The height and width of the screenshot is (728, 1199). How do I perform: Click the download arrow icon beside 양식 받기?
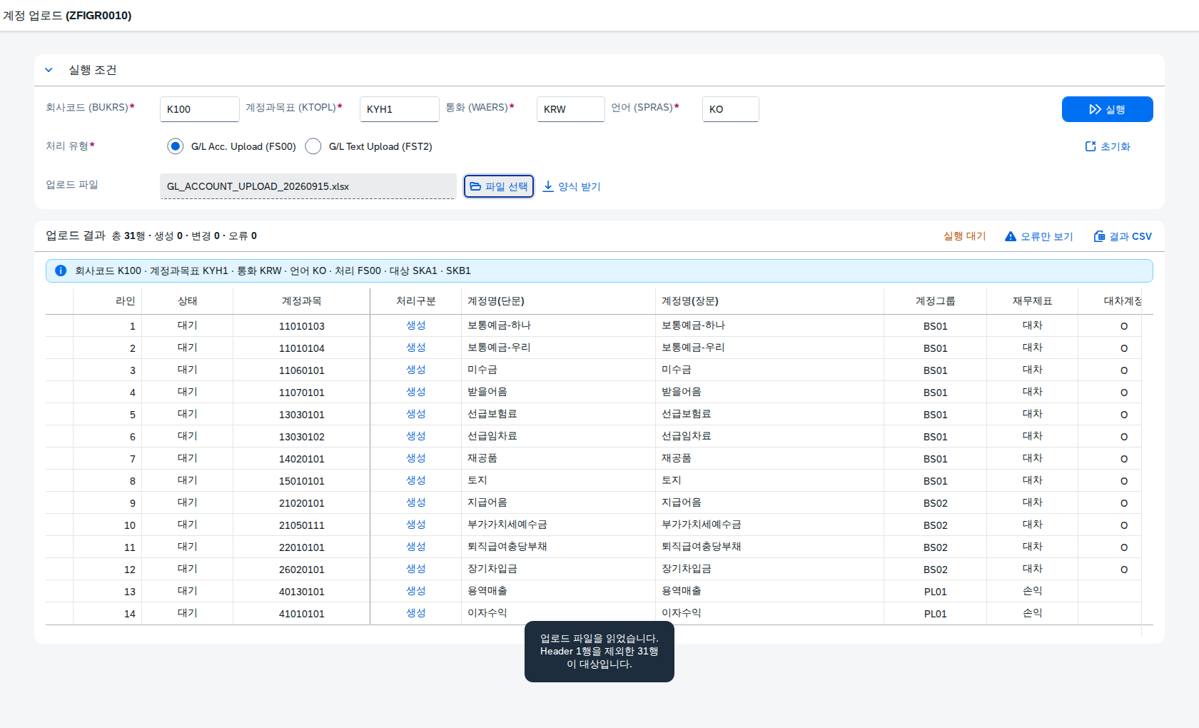click(x=548, y=187)
